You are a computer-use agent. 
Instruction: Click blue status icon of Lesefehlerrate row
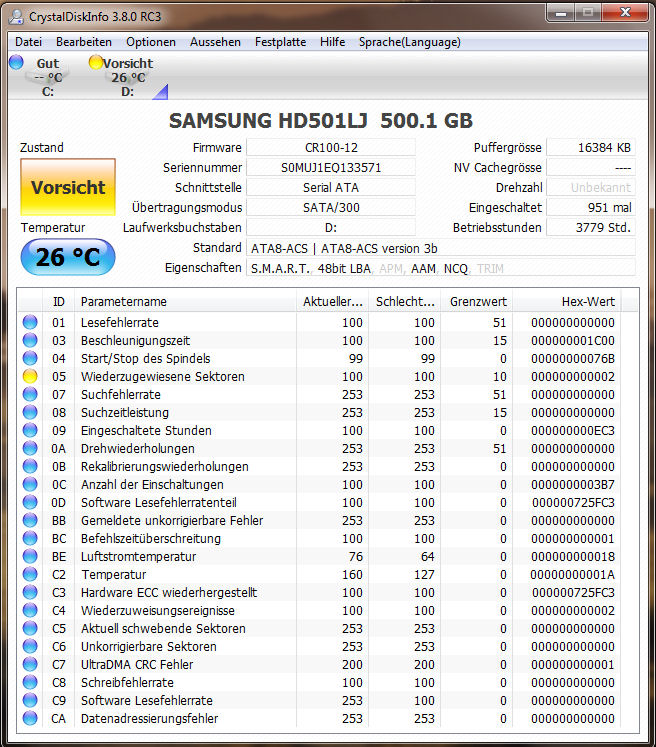(x=30, y=322)
